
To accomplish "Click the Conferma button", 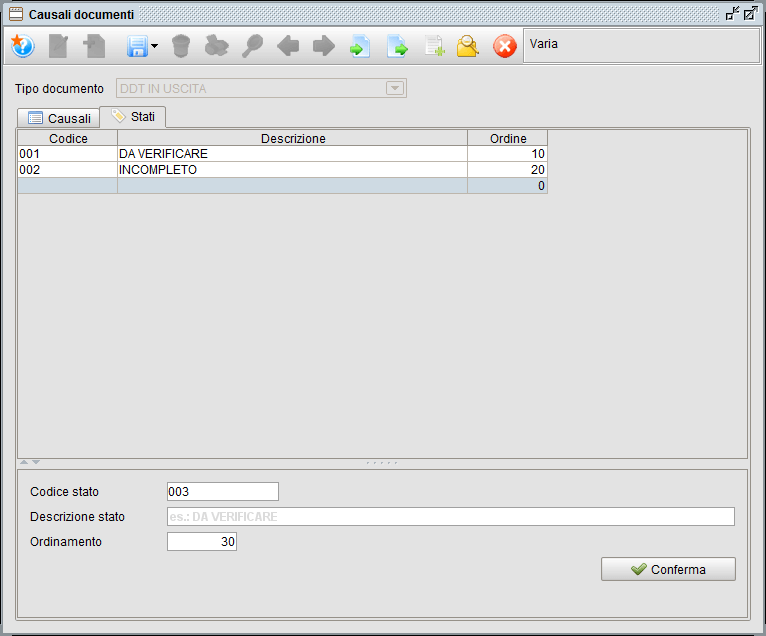I will (668, 569).
